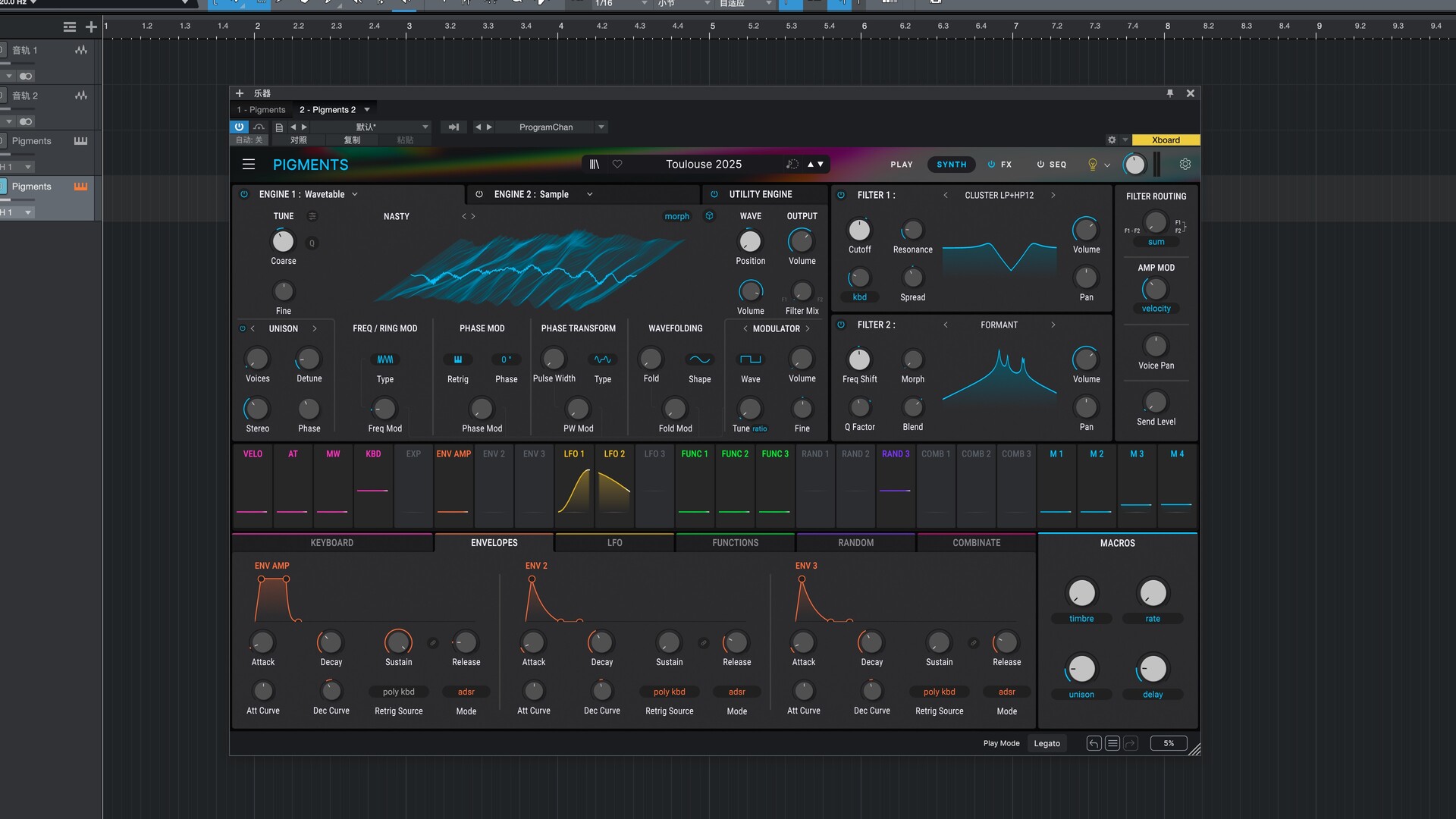Add instrument with plus icon beside 乐器

point(240,93)
